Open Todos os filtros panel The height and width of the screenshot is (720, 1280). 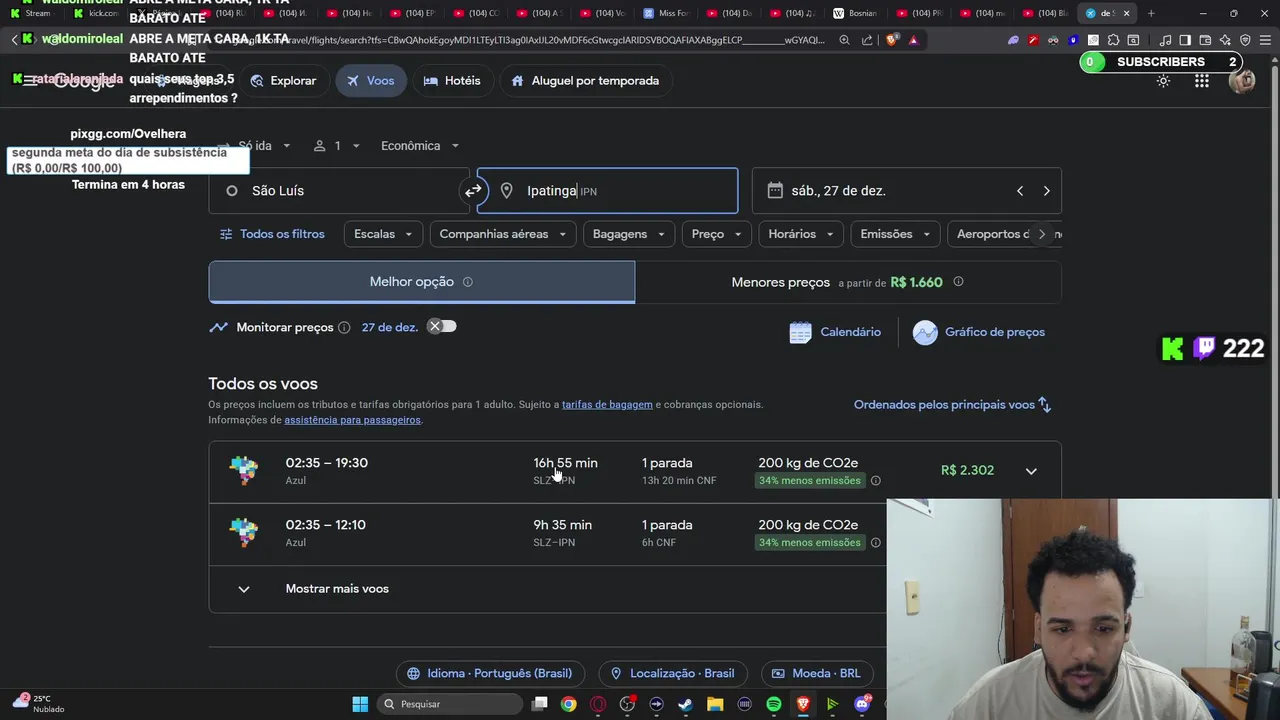click(272, 234)
